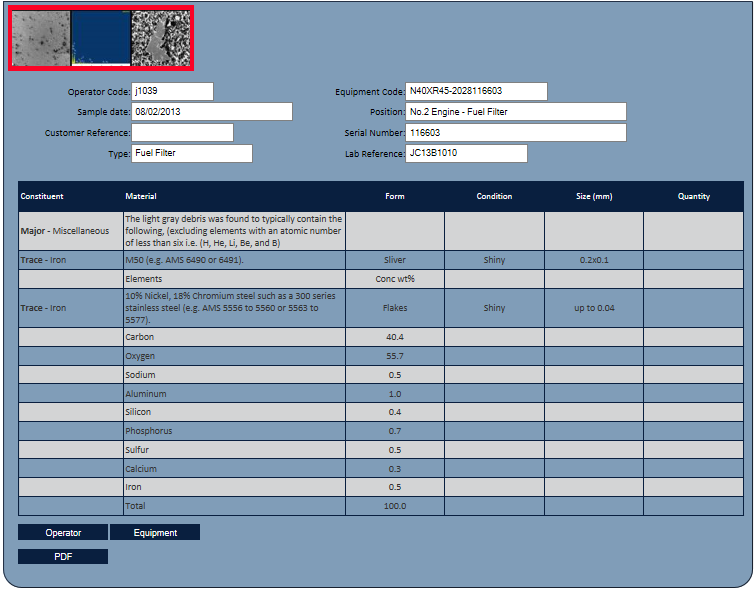Select the Sliver form cell

[x=395, y=260]
